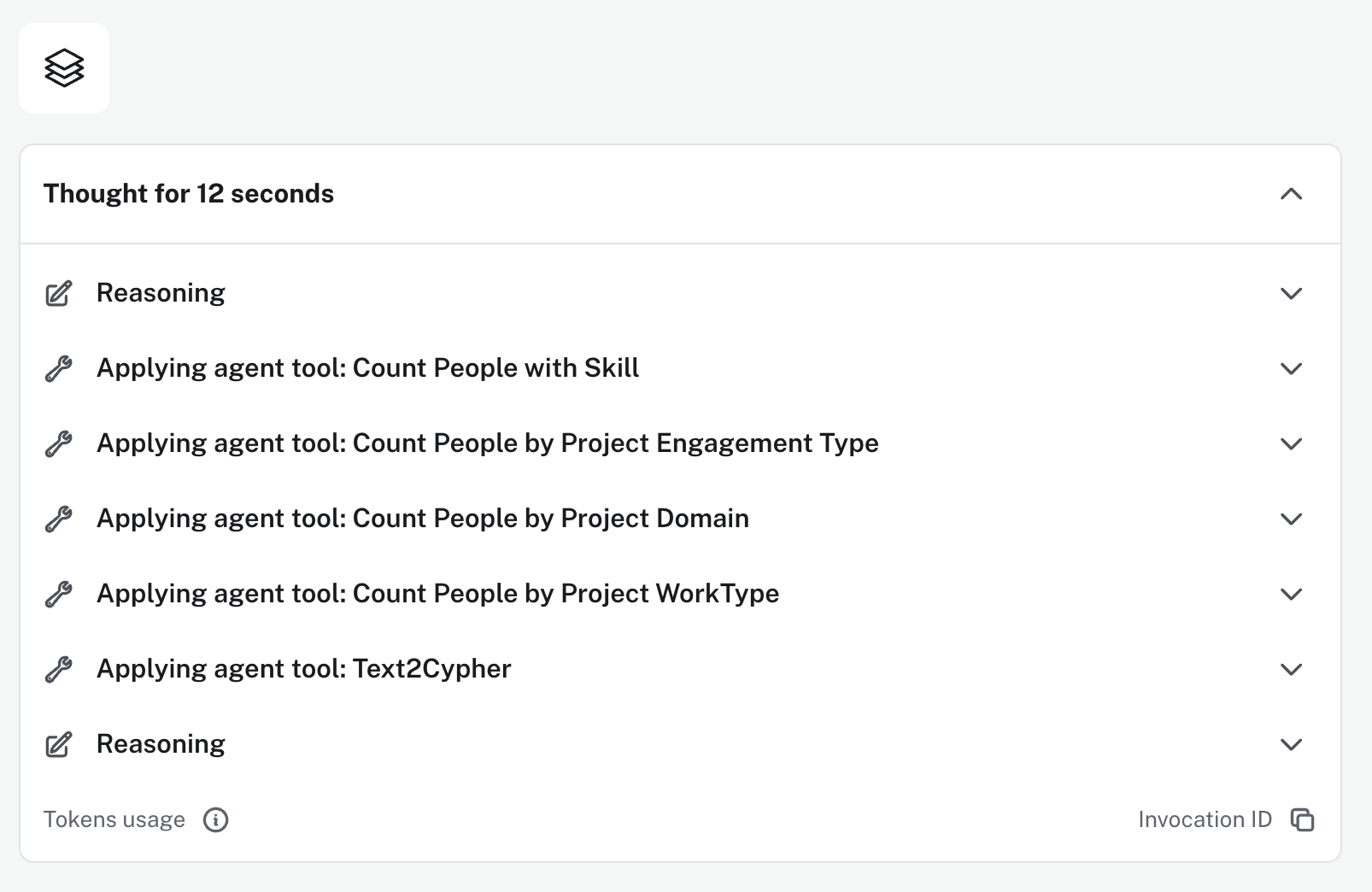Screen dimensions: 1372x892
Task: Click the Invocation ID label
Action: (1205, 820)
